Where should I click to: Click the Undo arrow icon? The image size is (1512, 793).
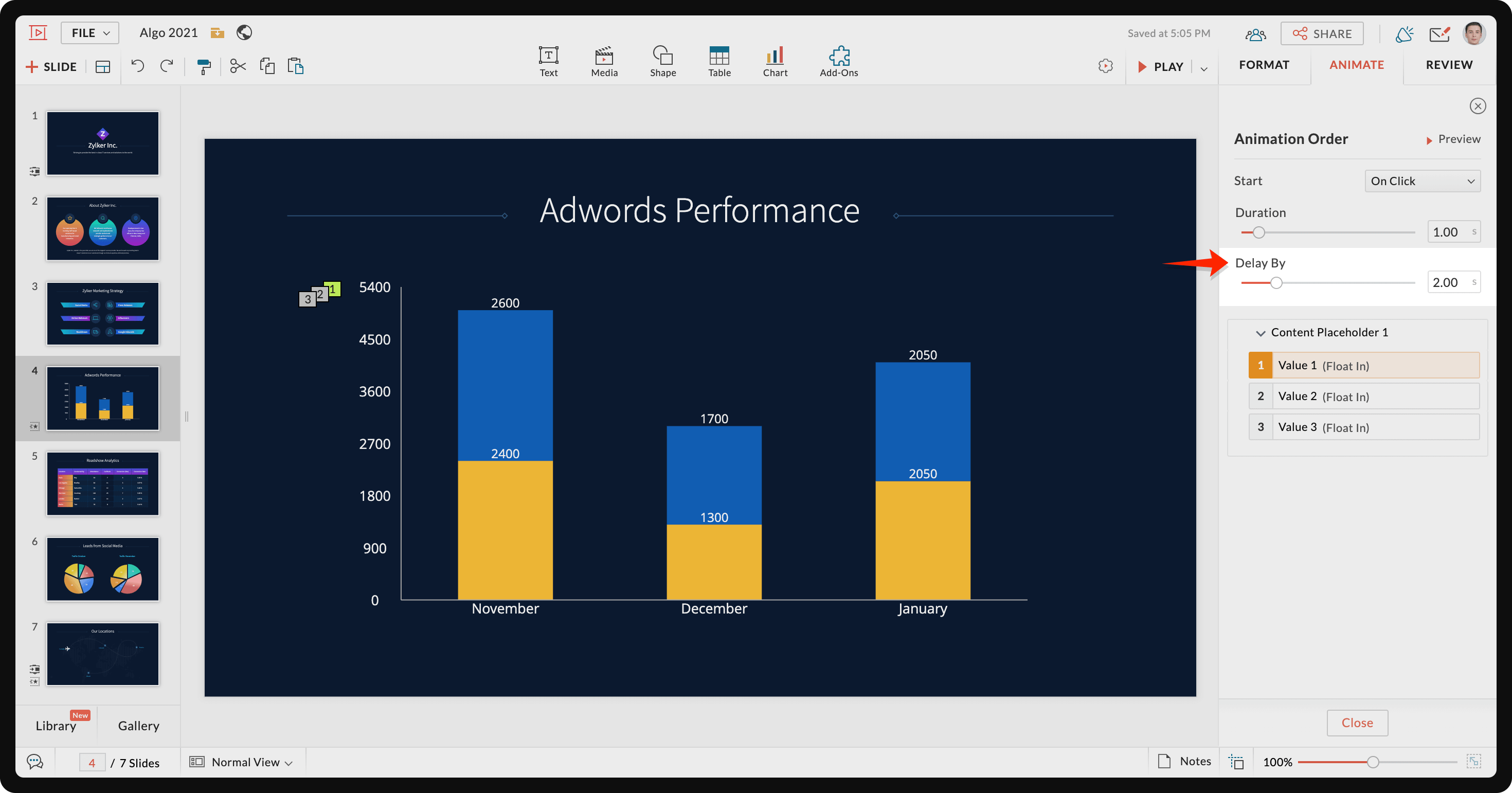137,66
